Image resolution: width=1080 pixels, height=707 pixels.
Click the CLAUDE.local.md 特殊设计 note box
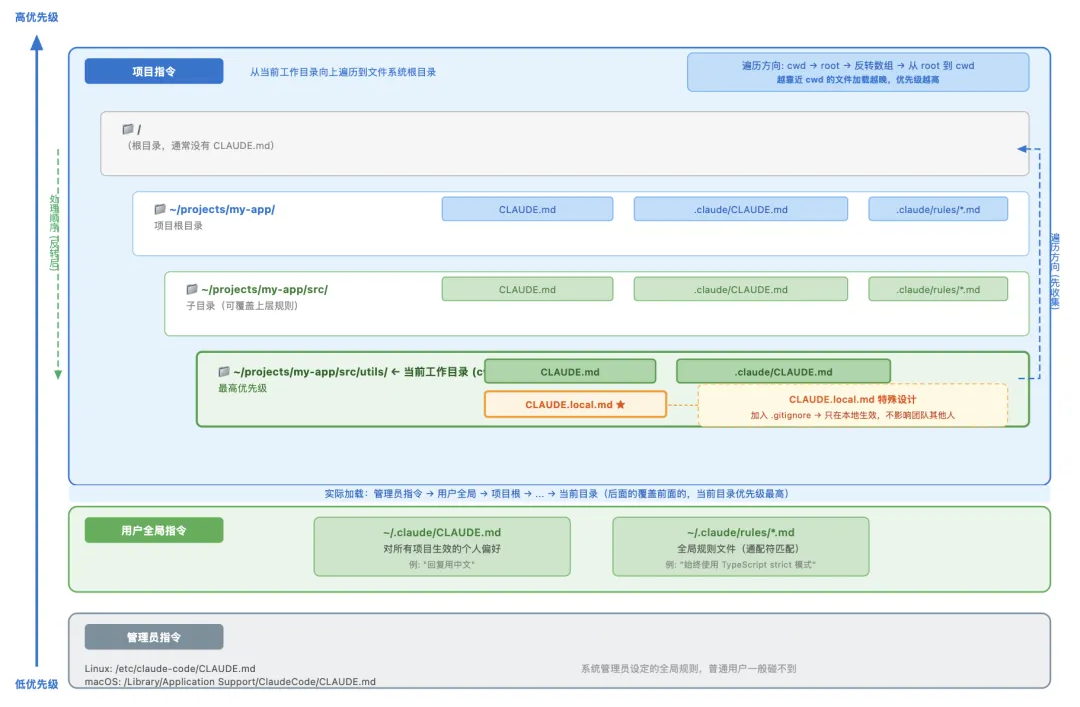point(852,405)
